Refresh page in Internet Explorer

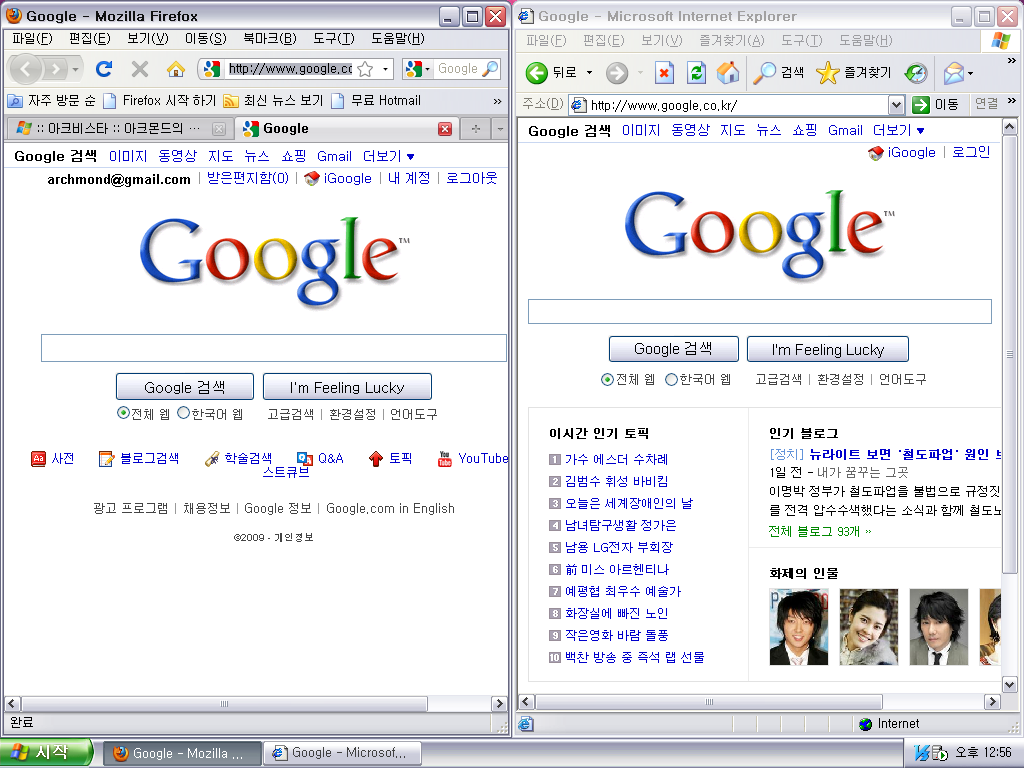(x=696, y=72)
